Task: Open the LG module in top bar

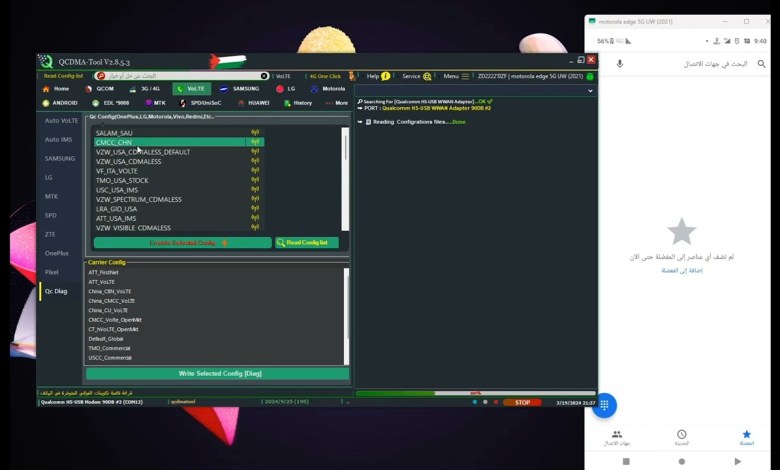Action: point(286,89)
